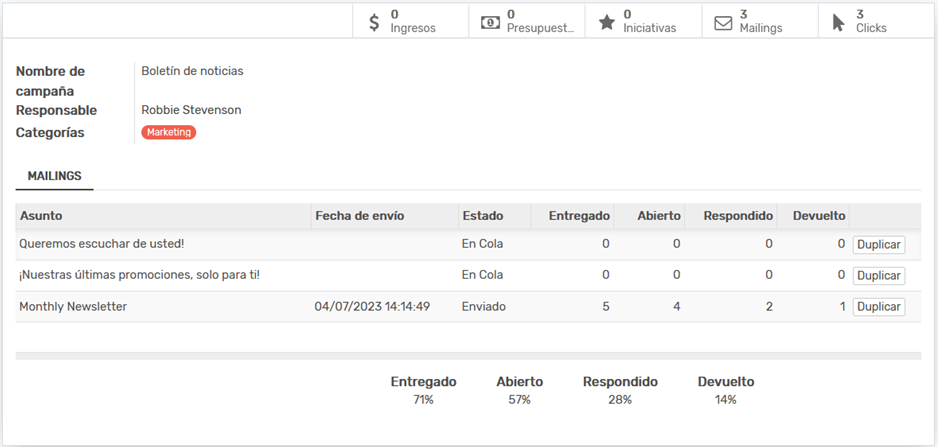Click the dollar sign Ingresos icon
The height and width of the screenshot is (447, 938).
click(x=374, y=22)
